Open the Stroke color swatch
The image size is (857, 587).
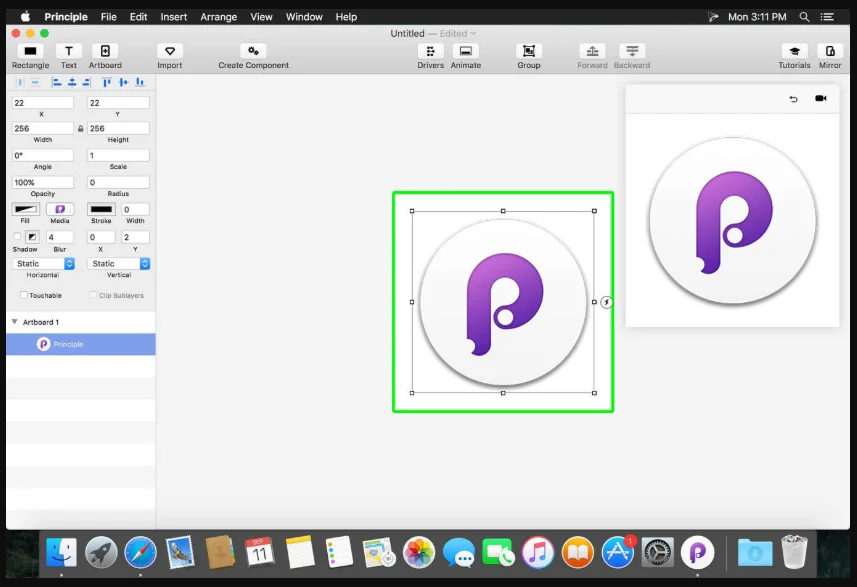coord(102,209)
